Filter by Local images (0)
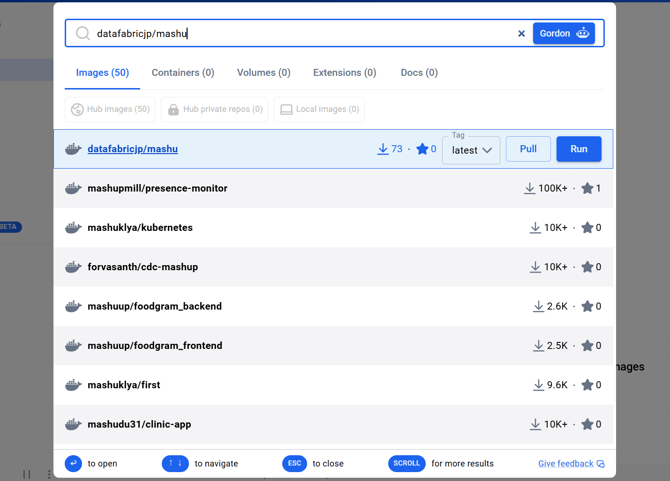The height and width of the screenshot is (481, 670). (319, 109)
